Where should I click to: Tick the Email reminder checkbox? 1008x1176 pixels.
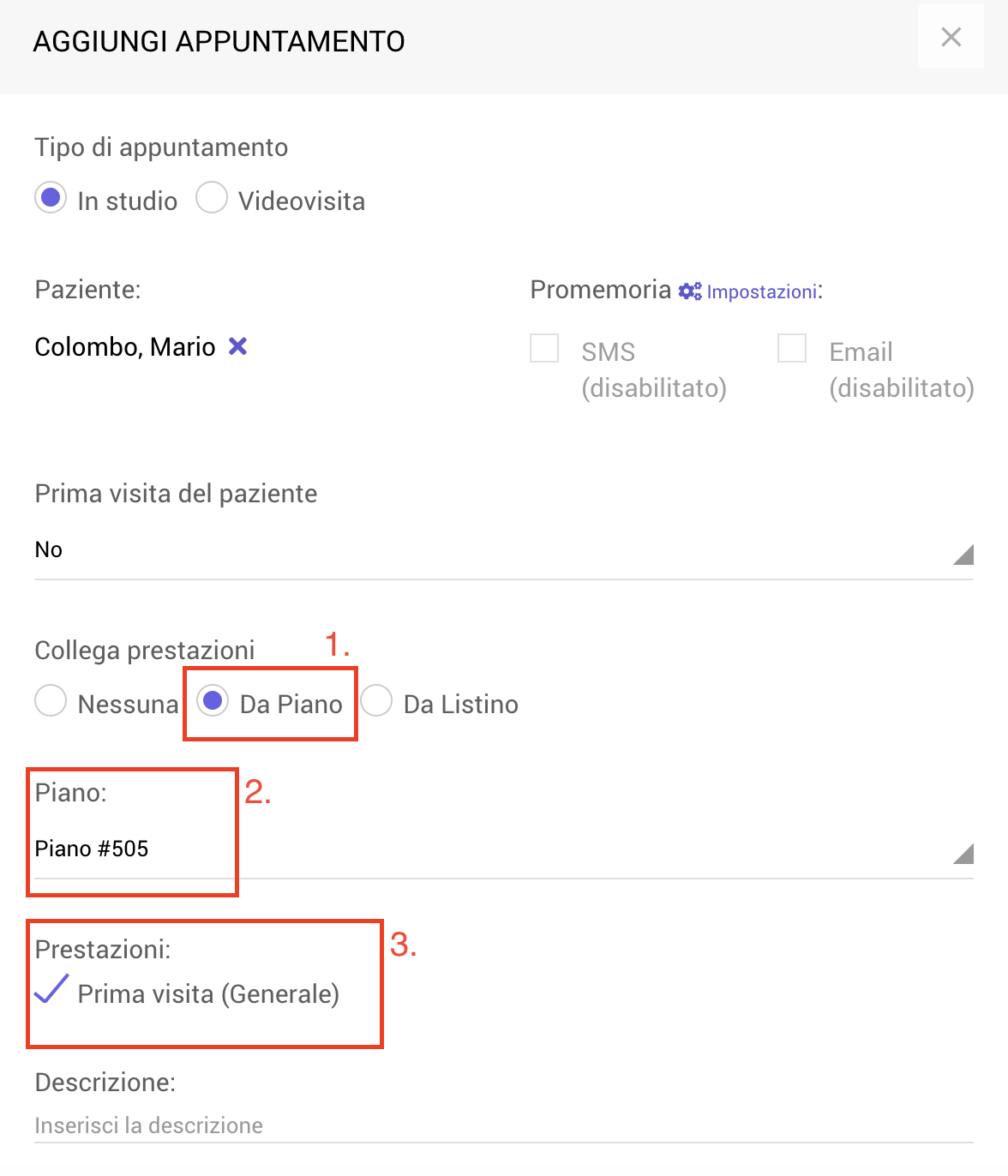coord(792,349)
